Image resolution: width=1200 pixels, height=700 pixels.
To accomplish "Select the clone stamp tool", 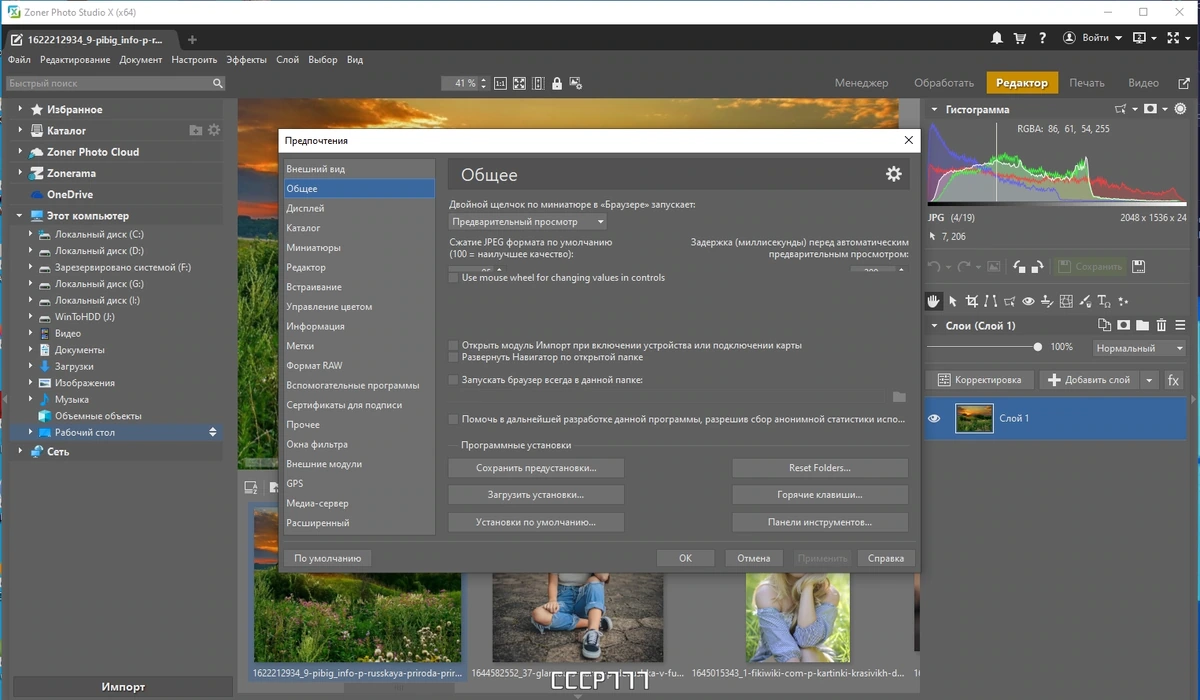I will click(1047, 301).
